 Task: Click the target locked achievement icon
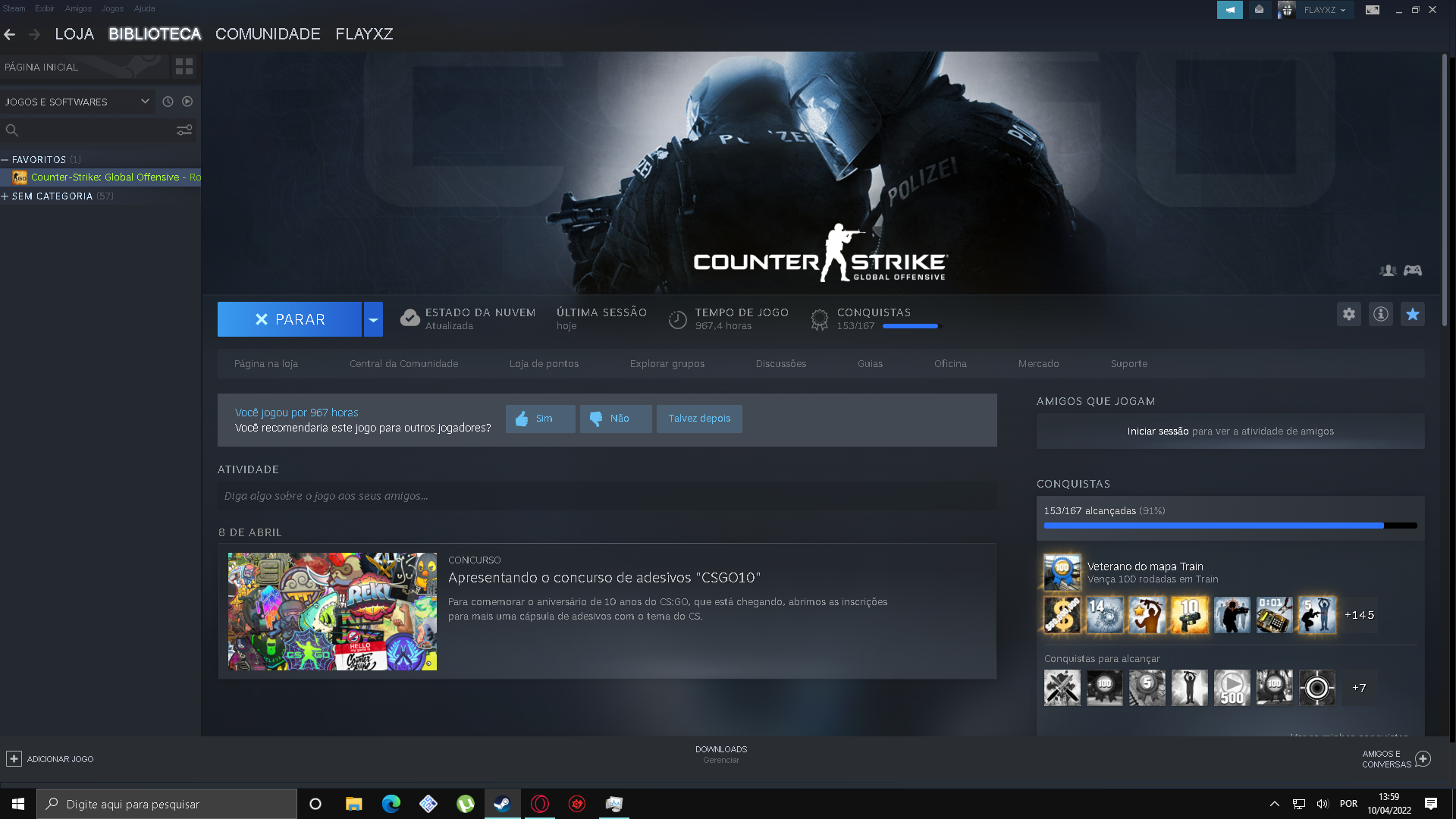pyautogui.click(x=1316, y=688)
